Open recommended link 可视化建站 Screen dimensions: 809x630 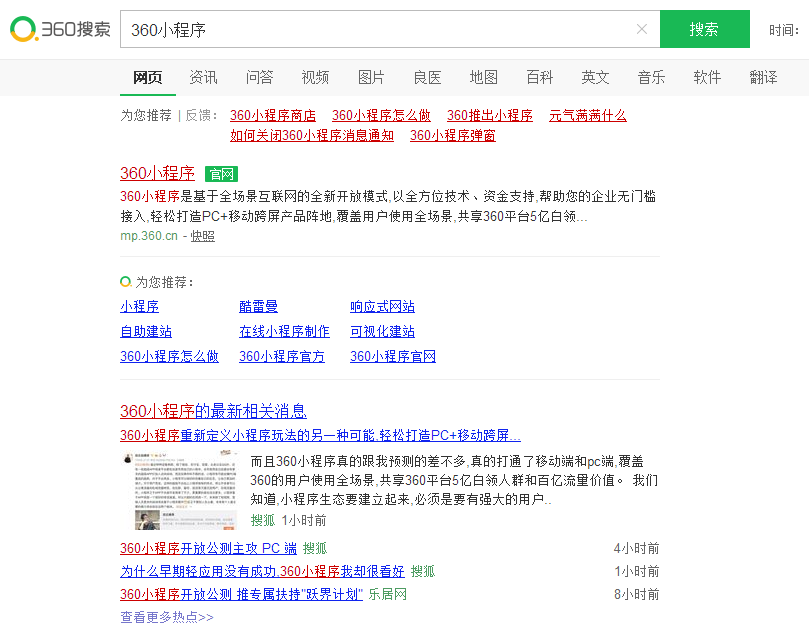(382, 331)
